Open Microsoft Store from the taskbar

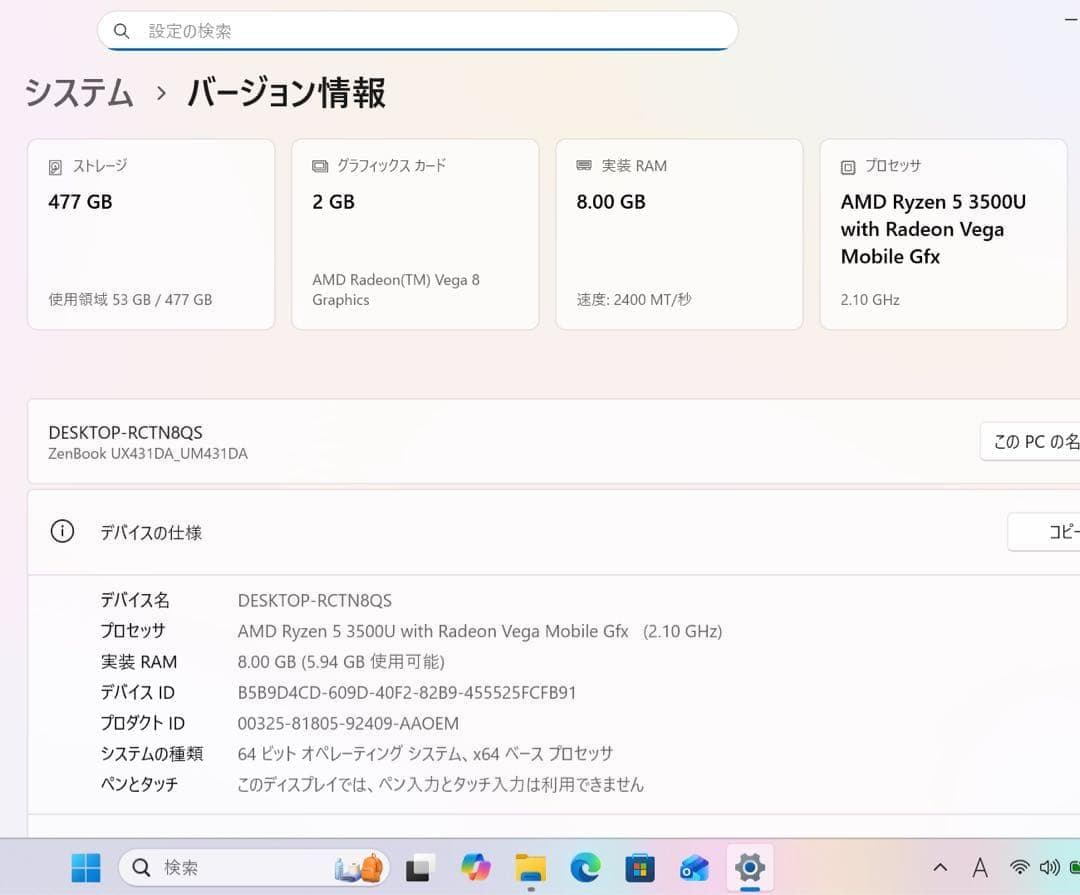(x=638, y=868)
